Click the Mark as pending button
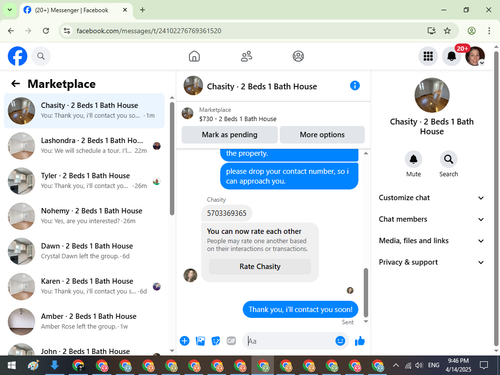The image size is (500, 375). 229,135
